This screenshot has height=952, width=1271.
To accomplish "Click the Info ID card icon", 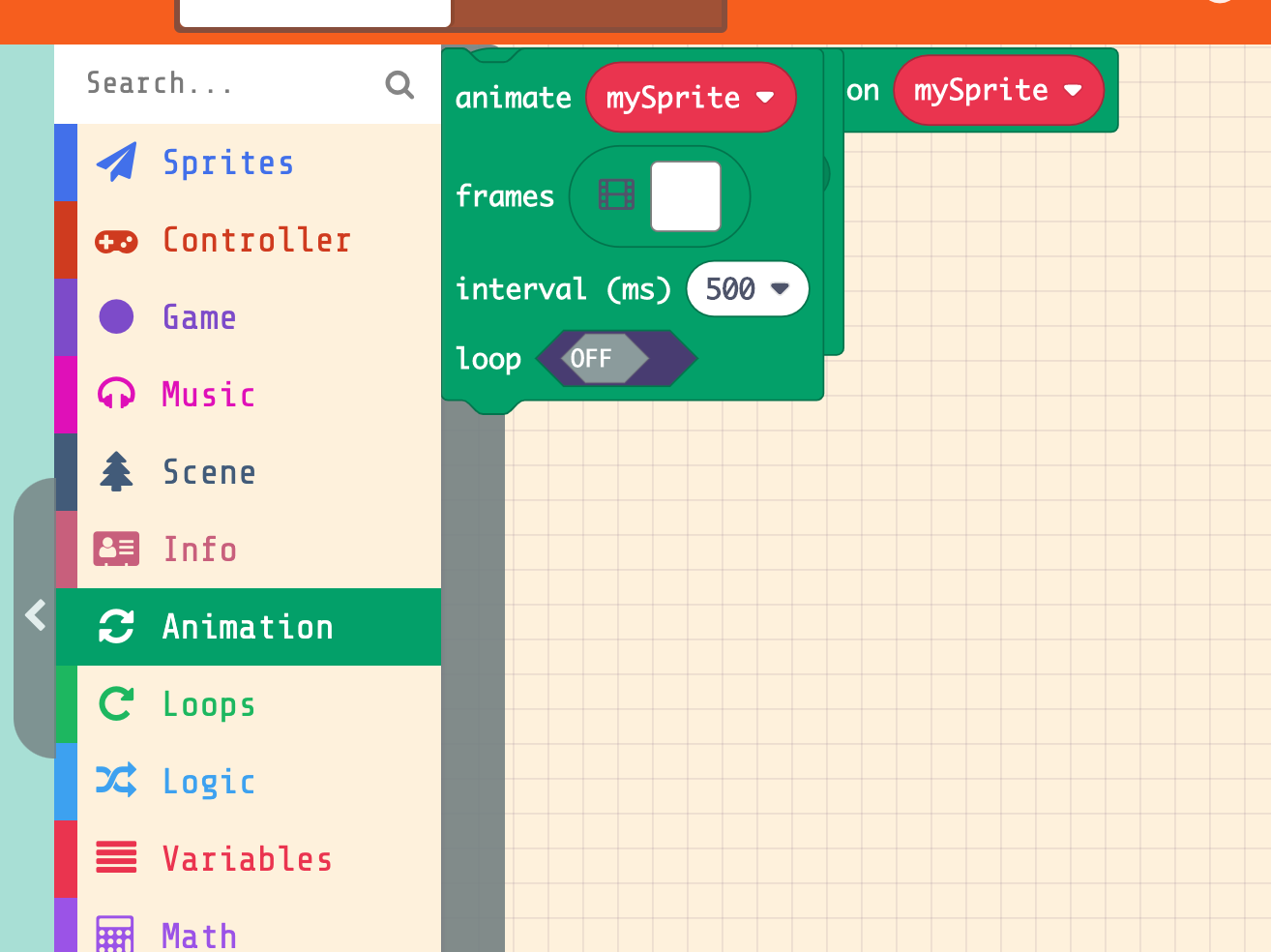I will [x=116, y=549].
